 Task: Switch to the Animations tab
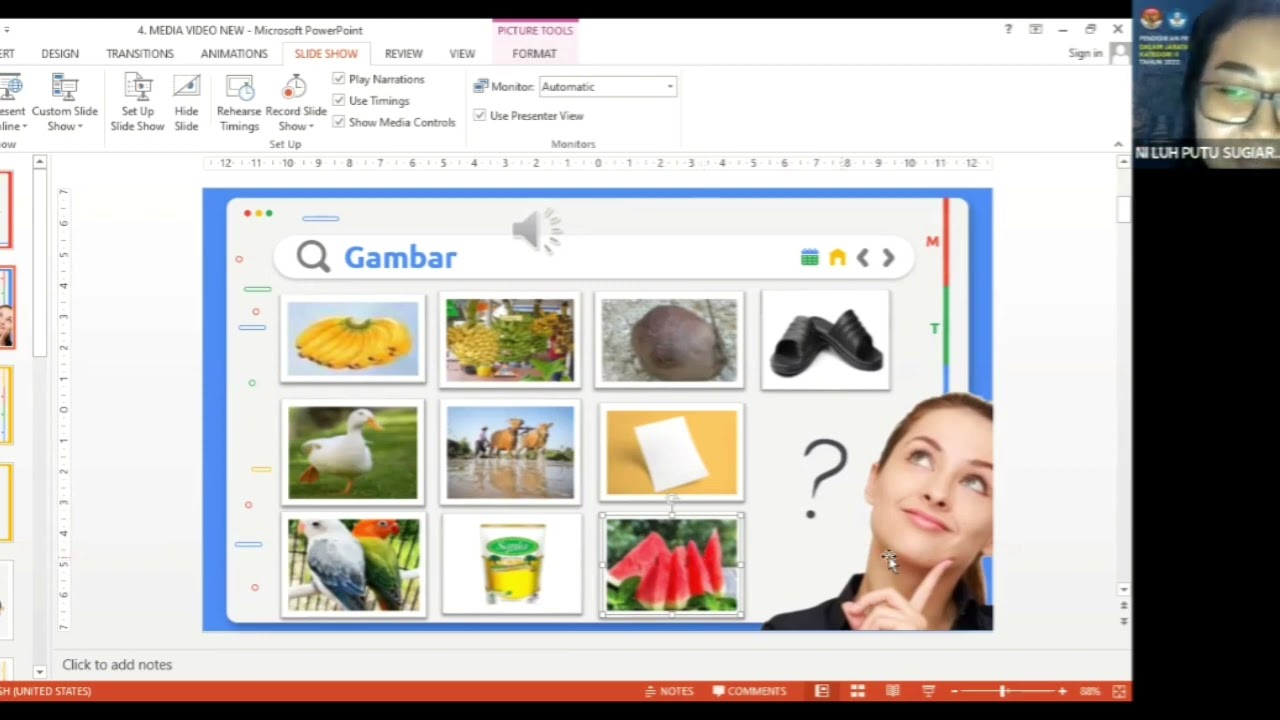click(234, 54)
